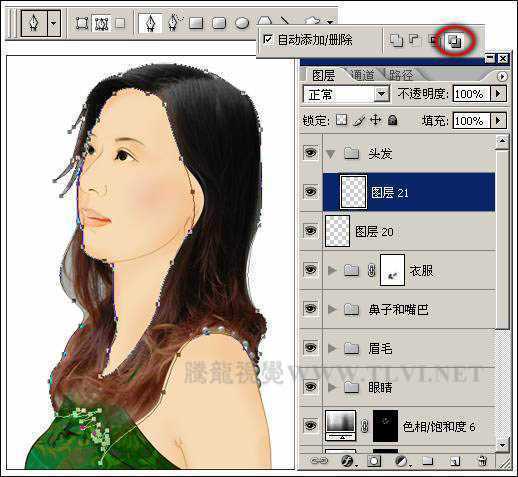Click layers list scroll up arrow
The width and height of the screenshot is (518, 477).
502,142
